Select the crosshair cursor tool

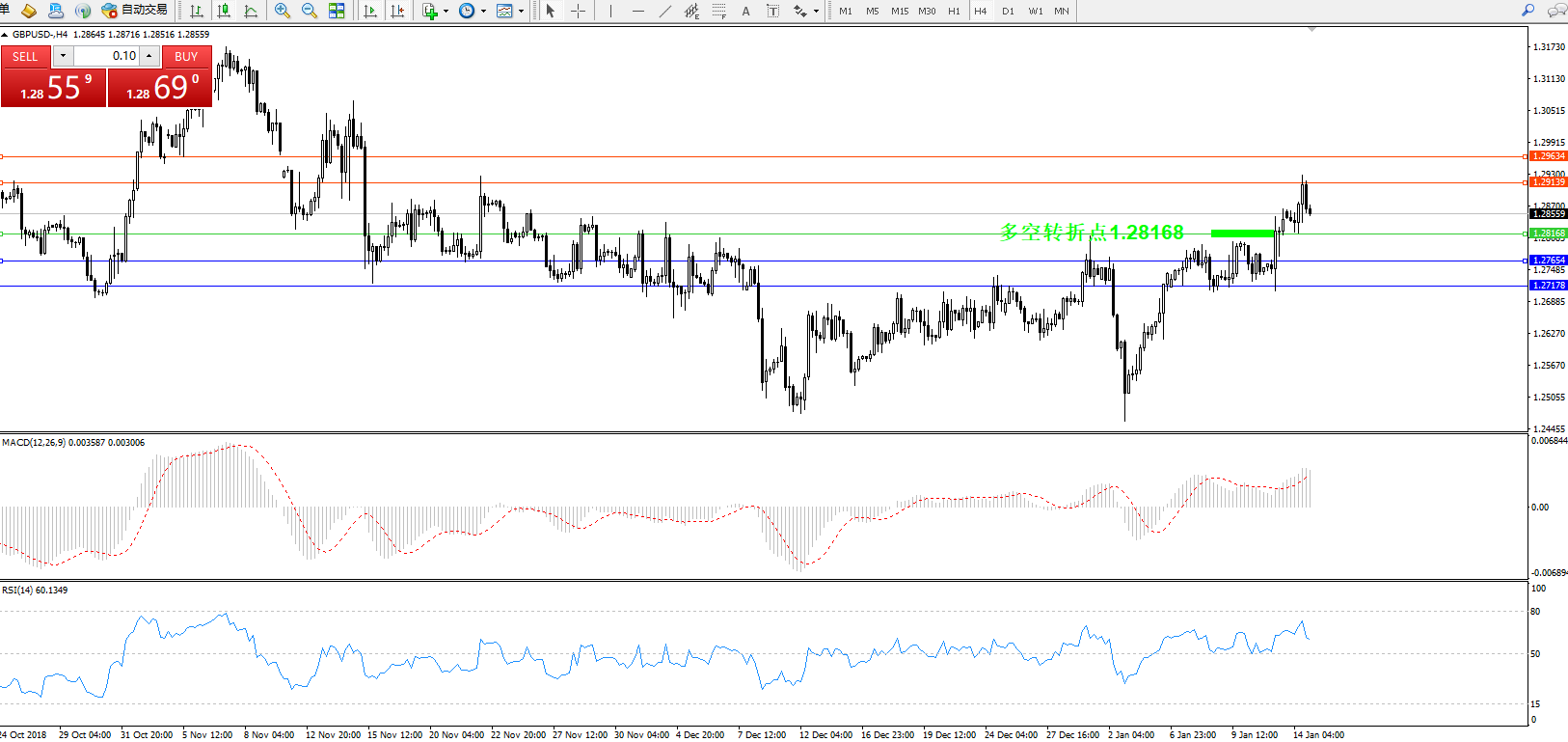579,11
